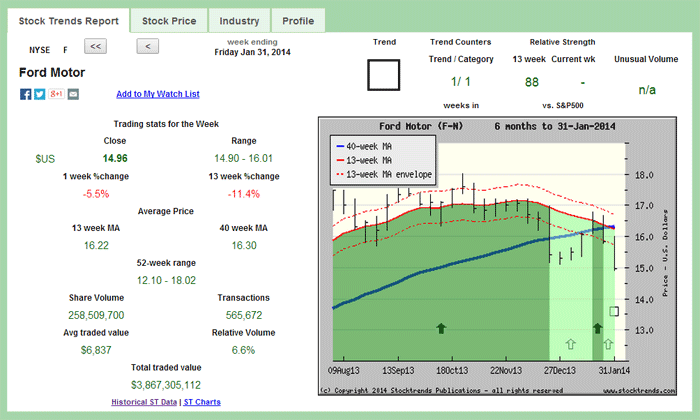Viewport: 700px width, 420px height.
Task: Click the weekly range 14.90 - 16.01
Action: [x=243, y=158]
